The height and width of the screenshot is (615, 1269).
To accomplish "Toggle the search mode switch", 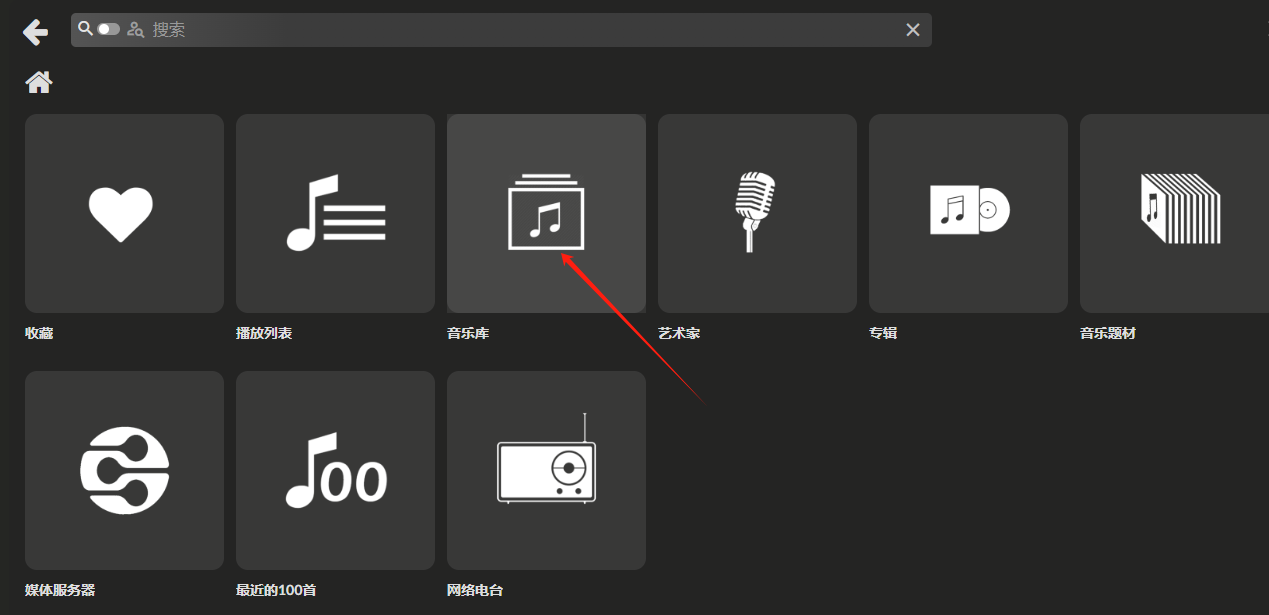I will (108, 29).
